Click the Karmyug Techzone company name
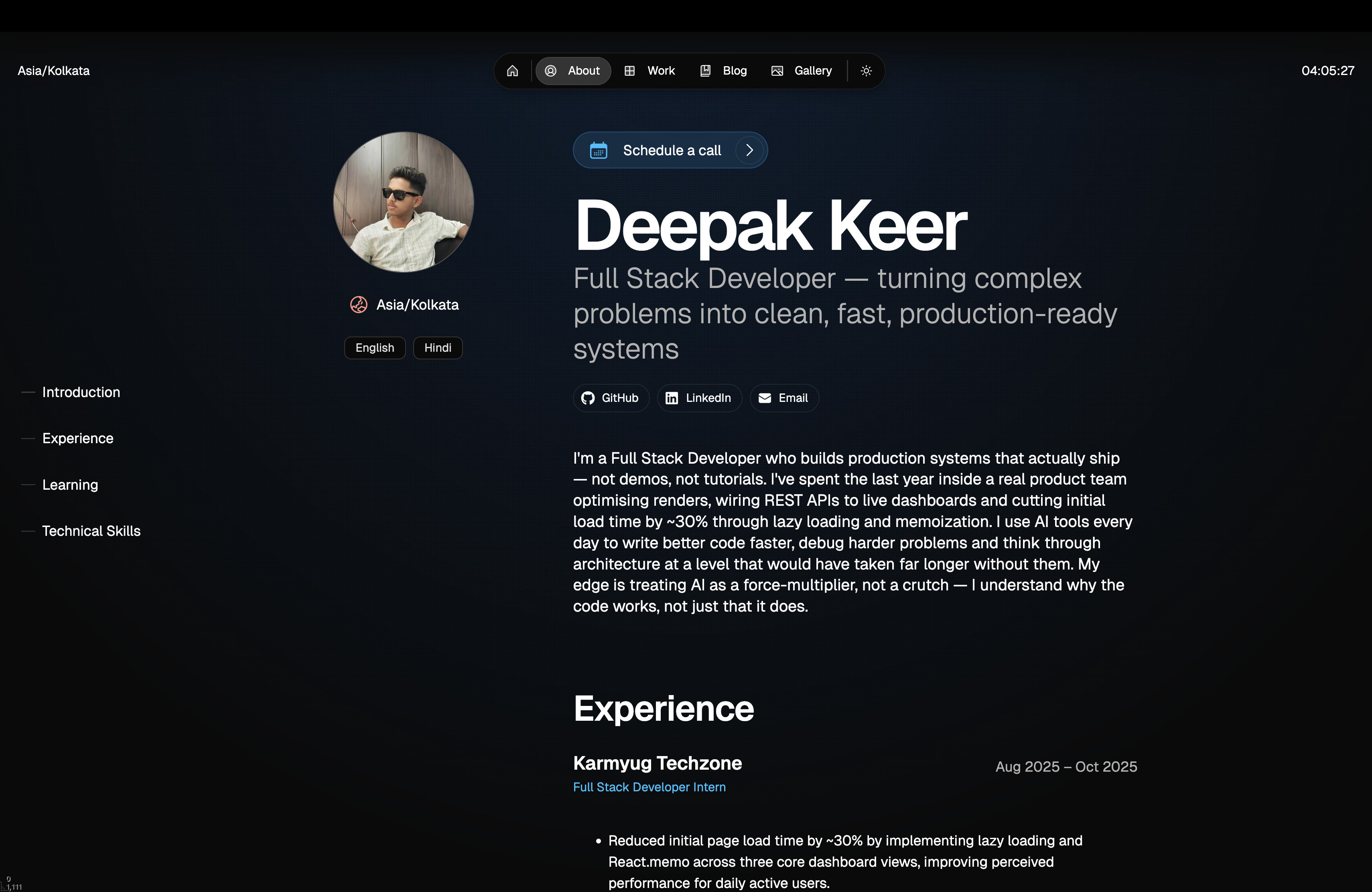This screenshot has width=1372, height=892. coord(657,764)
